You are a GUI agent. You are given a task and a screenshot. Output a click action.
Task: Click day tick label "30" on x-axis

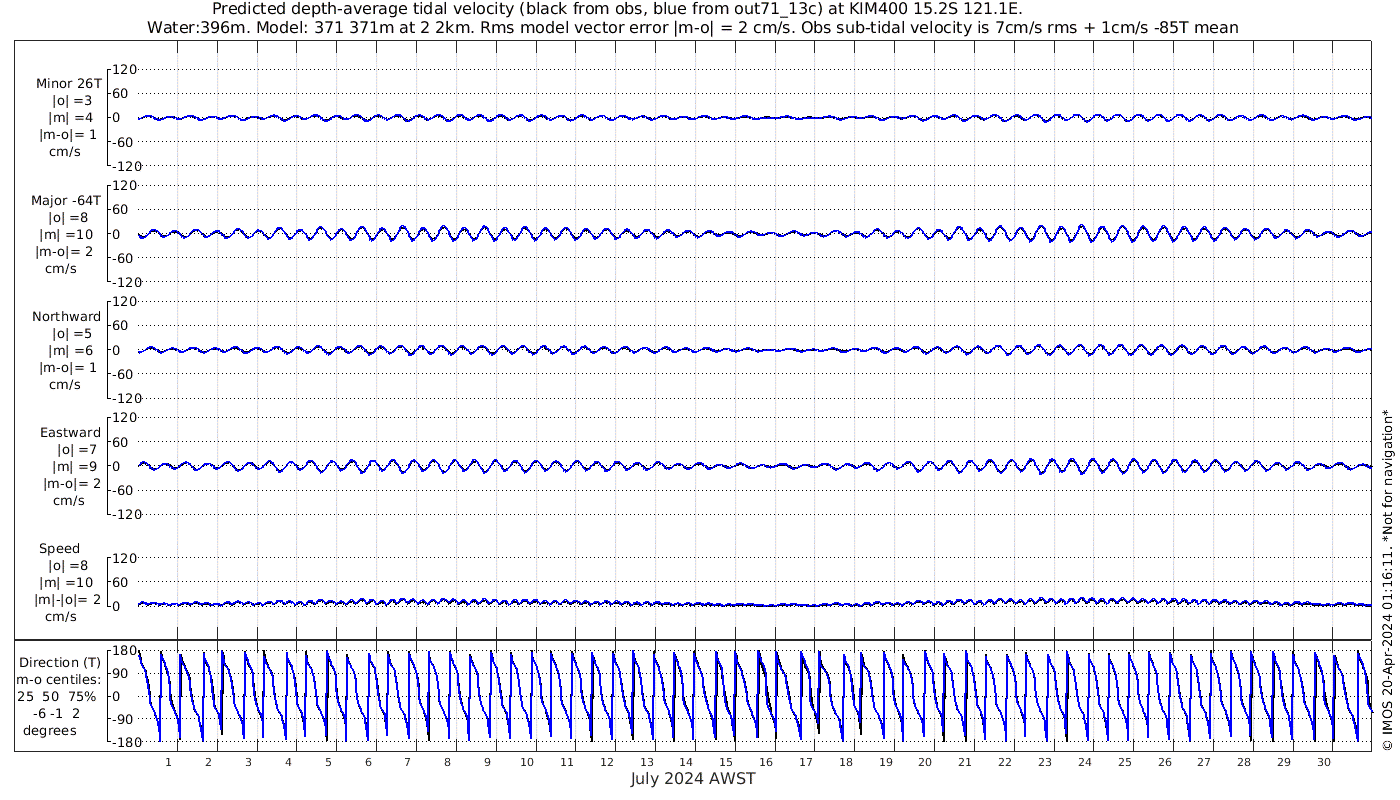point(1324,762)
